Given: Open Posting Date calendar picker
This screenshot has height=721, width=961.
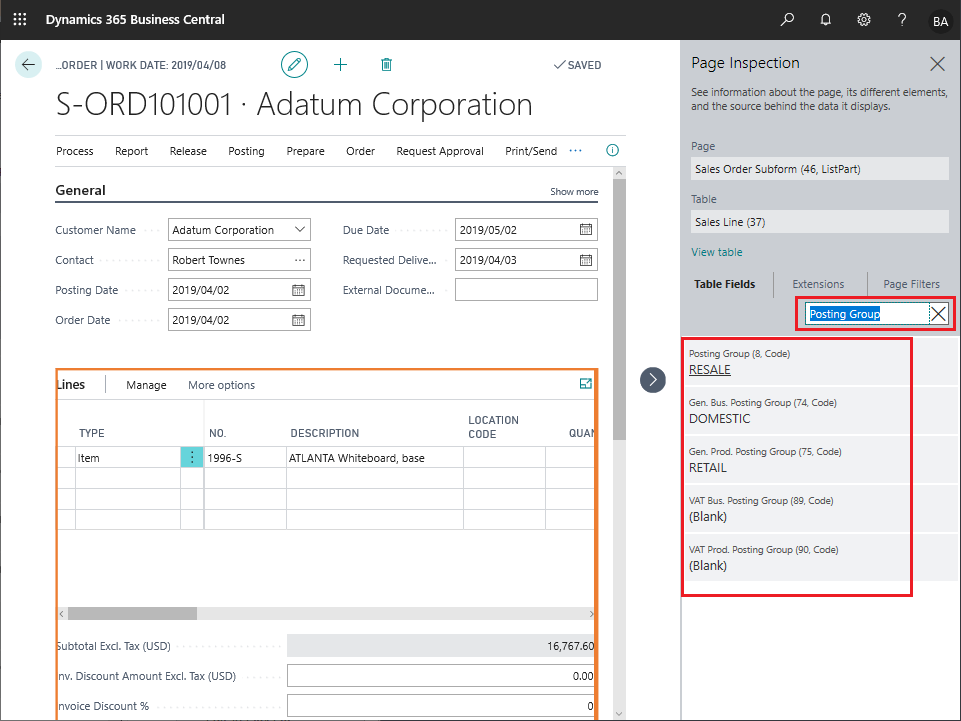Looking at the screenshot, I should [x=298, y=290].
